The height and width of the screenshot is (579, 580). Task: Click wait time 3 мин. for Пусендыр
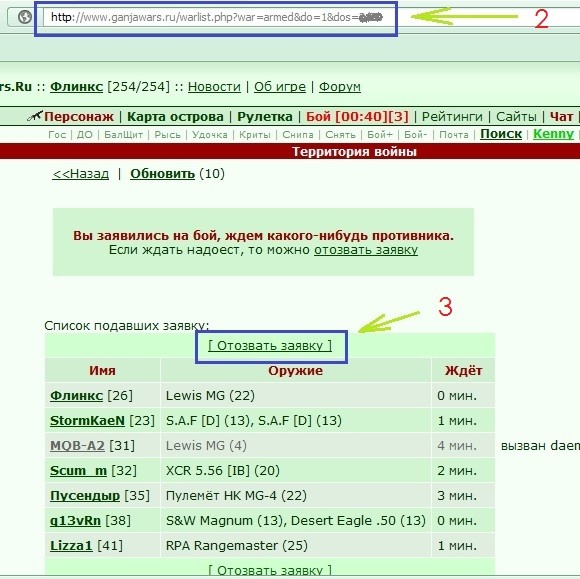pyautogui.click(x=457, y=496)
